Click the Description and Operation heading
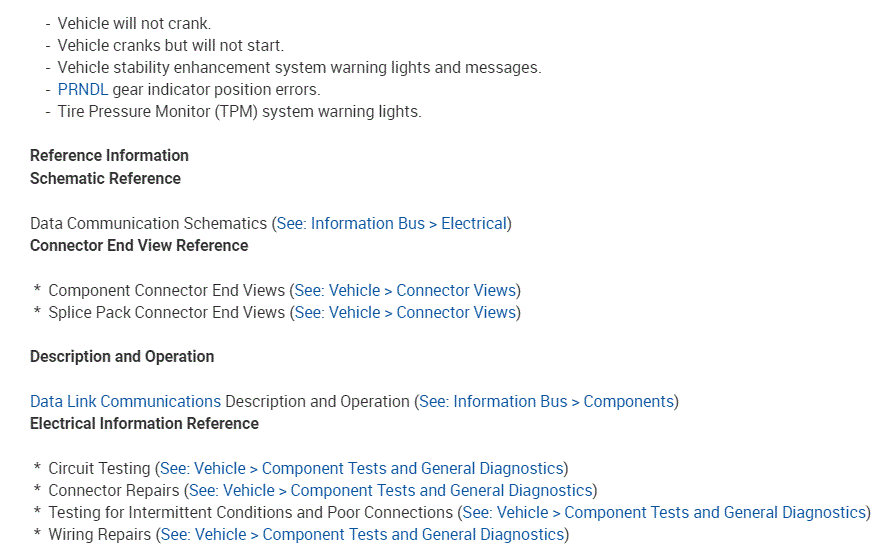Image resolution: width=891 pixels, height=559 pixels. 122,356
